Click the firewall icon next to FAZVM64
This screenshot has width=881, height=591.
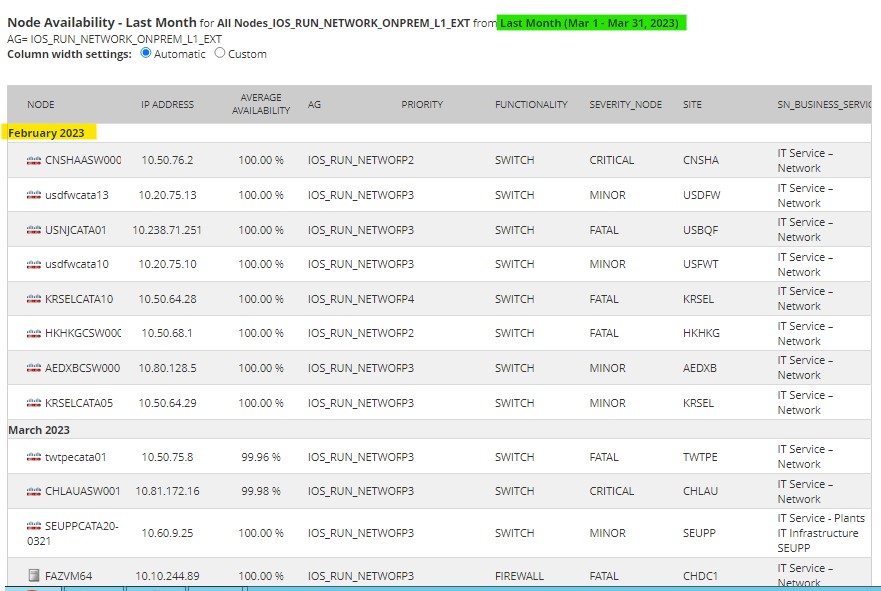pos(34,575)
